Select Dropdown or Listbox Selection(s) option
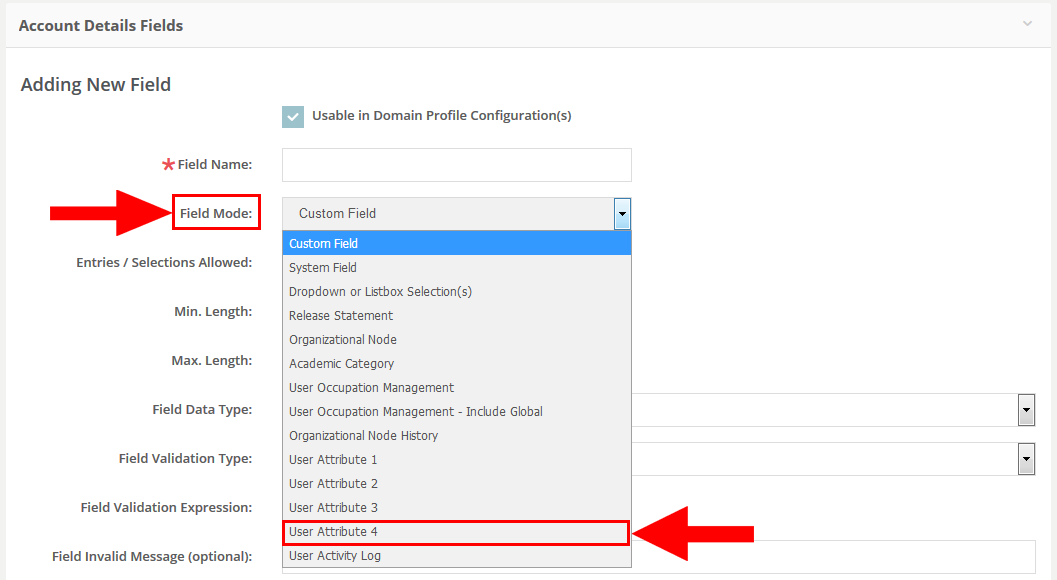This screenshot has width=1057, height=580. (x=456, y=291)
